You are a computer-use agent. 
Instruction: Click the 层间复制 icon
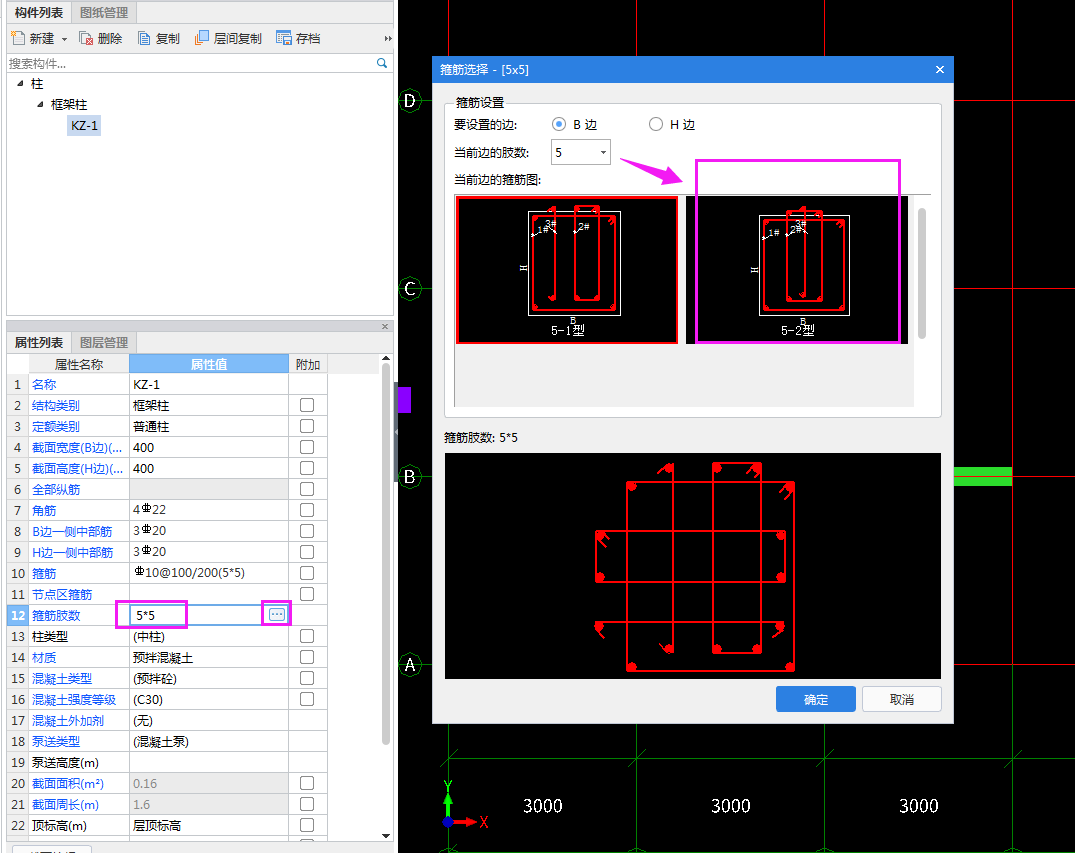tap(202, 38)
